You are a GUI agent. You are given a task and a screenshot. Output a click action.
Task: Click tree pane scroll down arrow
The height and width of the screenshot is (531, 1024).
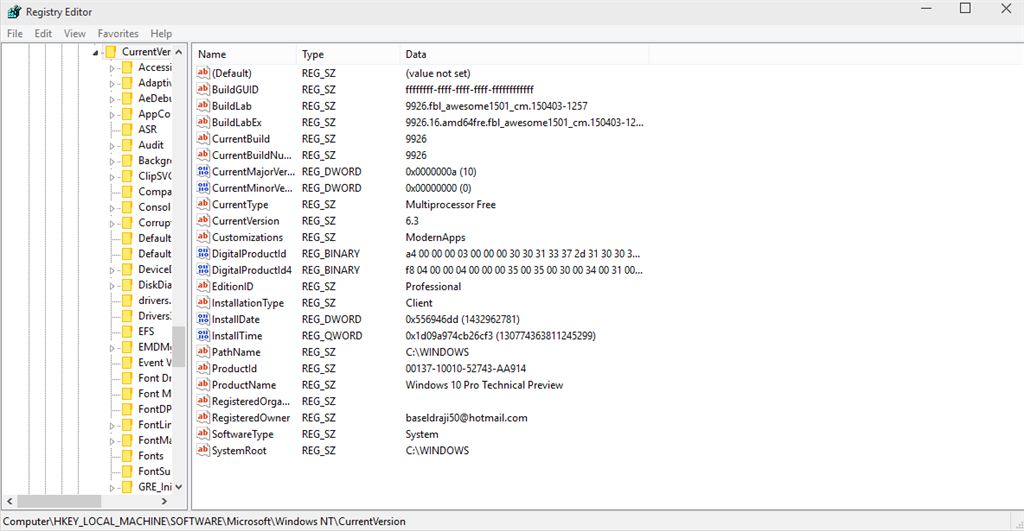click(179, 487)
